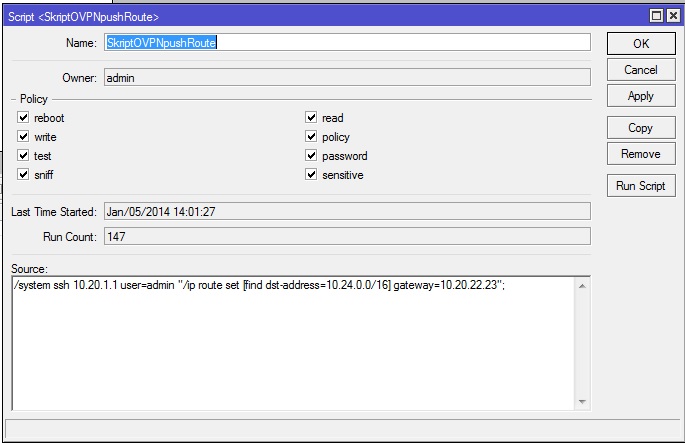Viewport: 685px width, 443px height.
Task: Click the Source scrollbar down arrow
Action: (x=582, y=401)
